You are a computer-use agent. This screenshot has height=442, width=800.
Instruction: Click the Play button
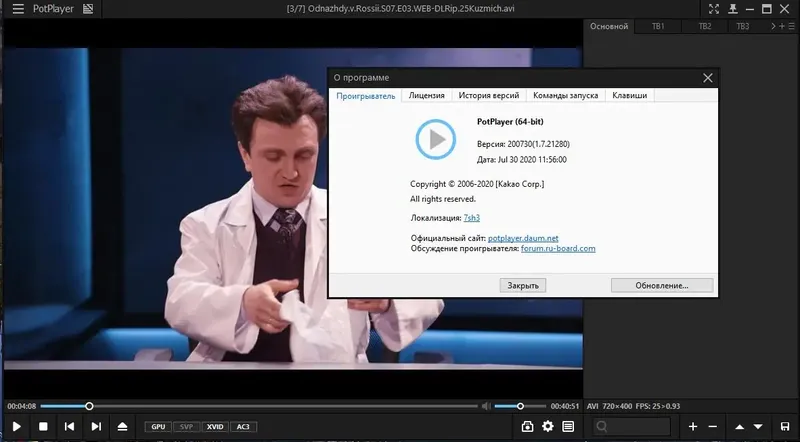16,426
